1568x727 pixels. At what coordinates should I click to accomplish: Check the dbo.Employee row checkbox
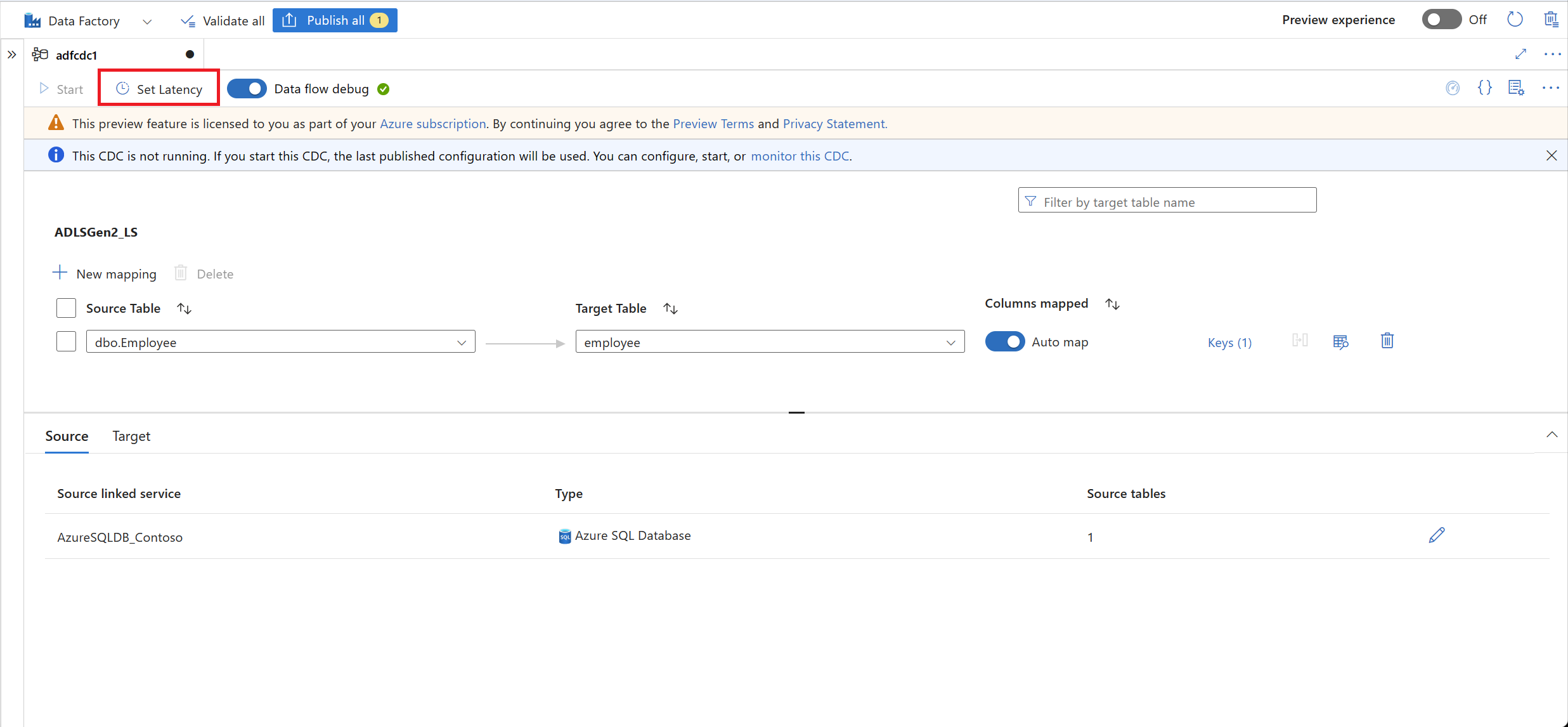point(66,342)
